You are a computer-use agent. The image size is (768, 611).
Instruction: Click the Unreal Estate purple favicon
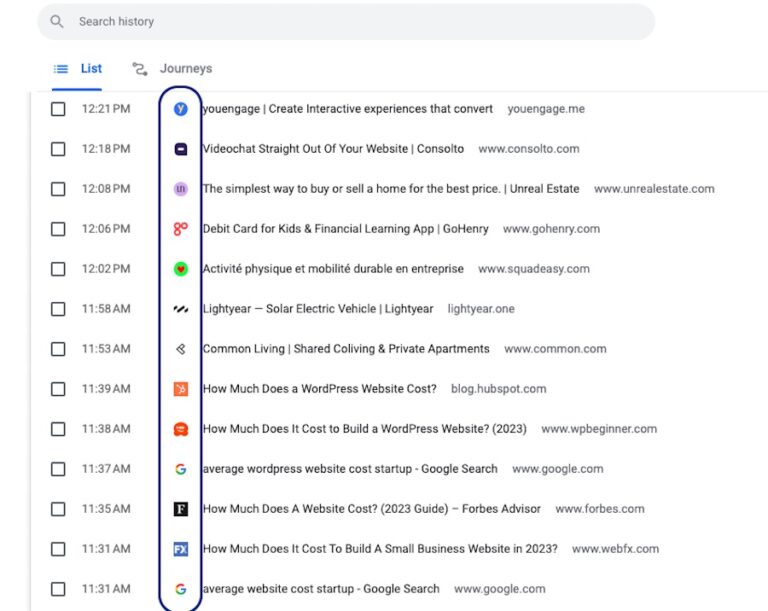tap(181, 189)
